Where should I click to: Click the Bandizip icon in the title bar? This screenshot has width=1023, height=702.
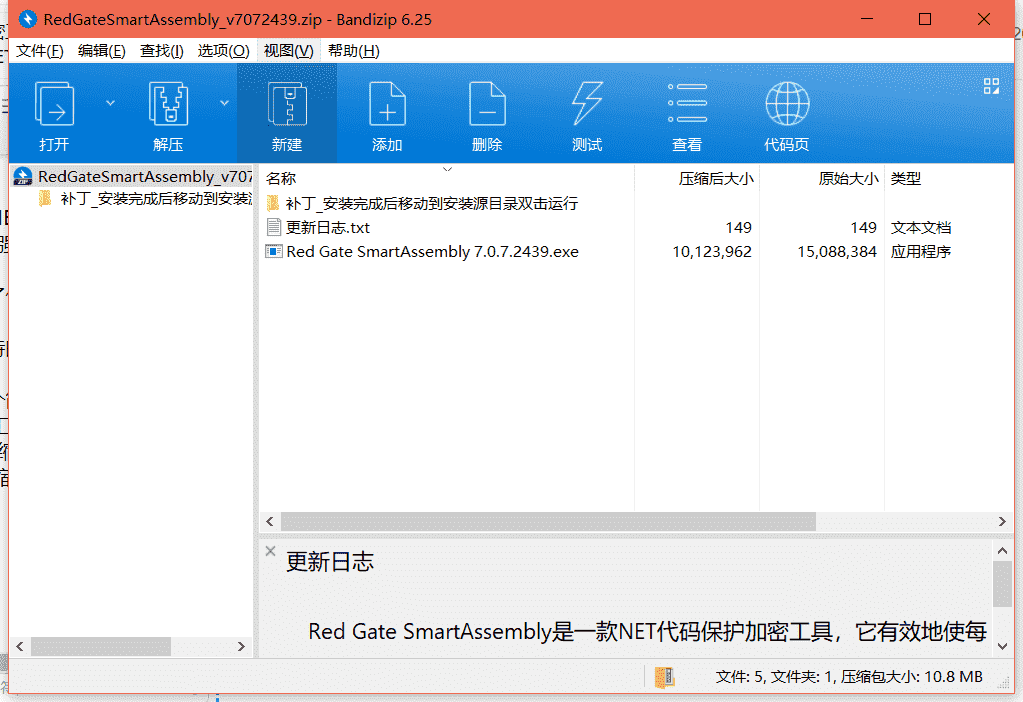tap(27, 19)
